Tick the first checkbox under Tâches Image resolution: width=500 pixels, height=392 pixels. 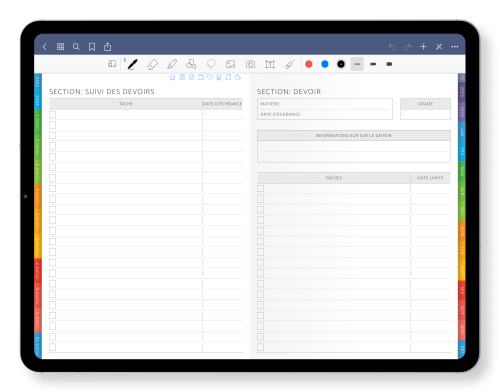click(261, 188)
